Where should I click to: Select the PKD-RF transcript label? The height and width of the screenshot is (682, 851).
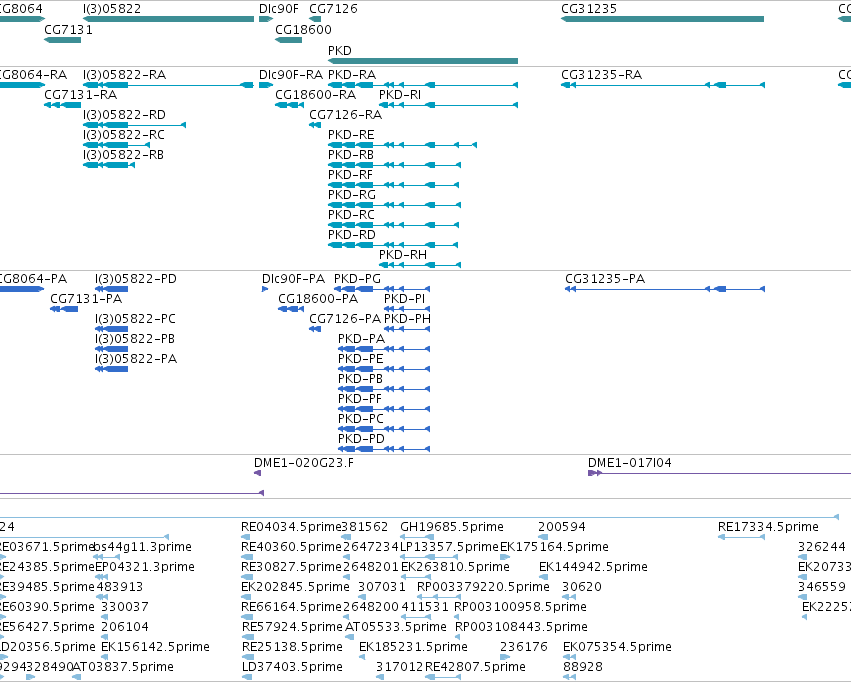[351, 175]
